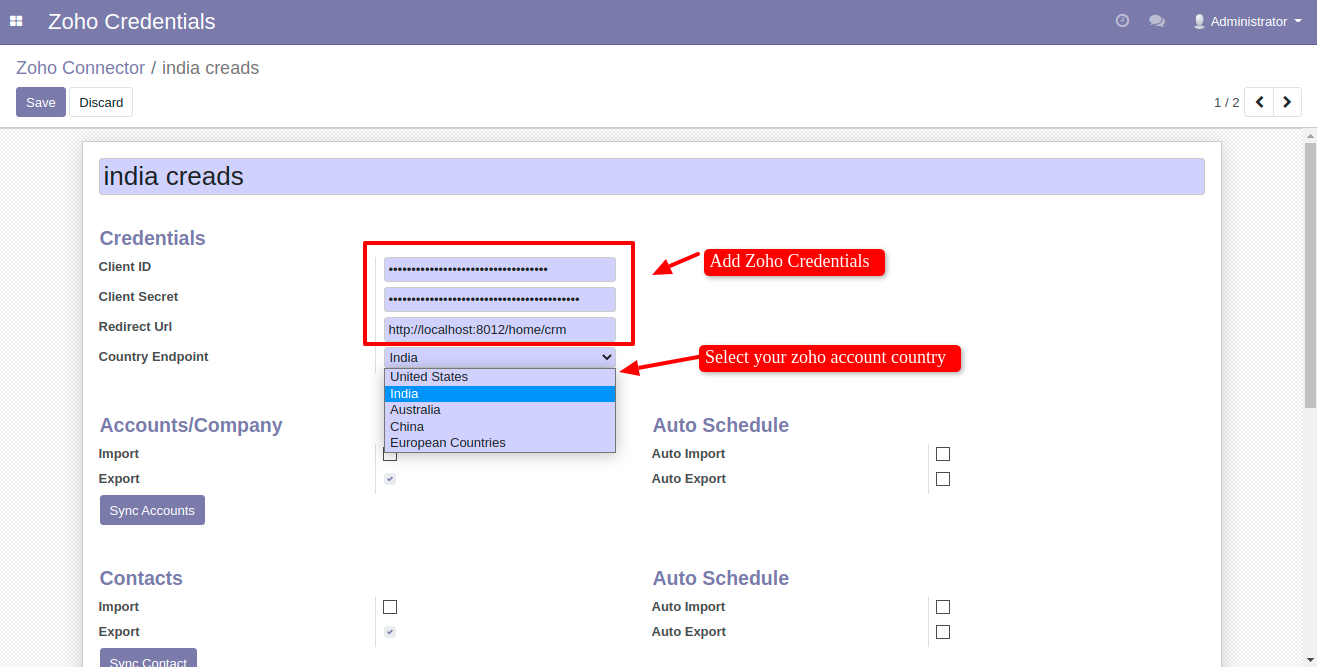Click the Zoho Credentials app title
Screen dimensions: 1317x667
(131, 21)
